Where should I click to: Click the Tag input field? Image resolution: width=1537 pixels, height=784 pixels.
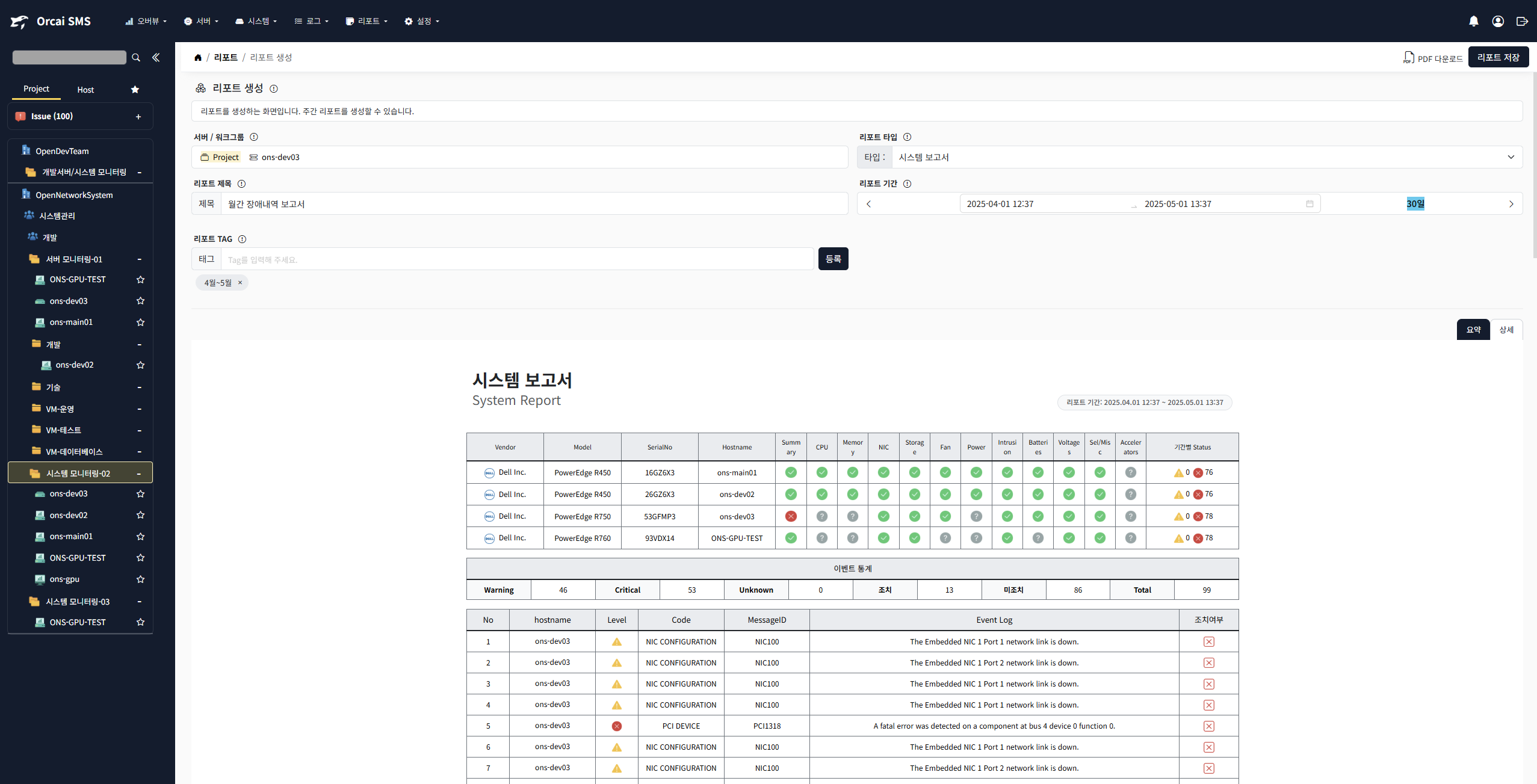(x=518, y=259)
